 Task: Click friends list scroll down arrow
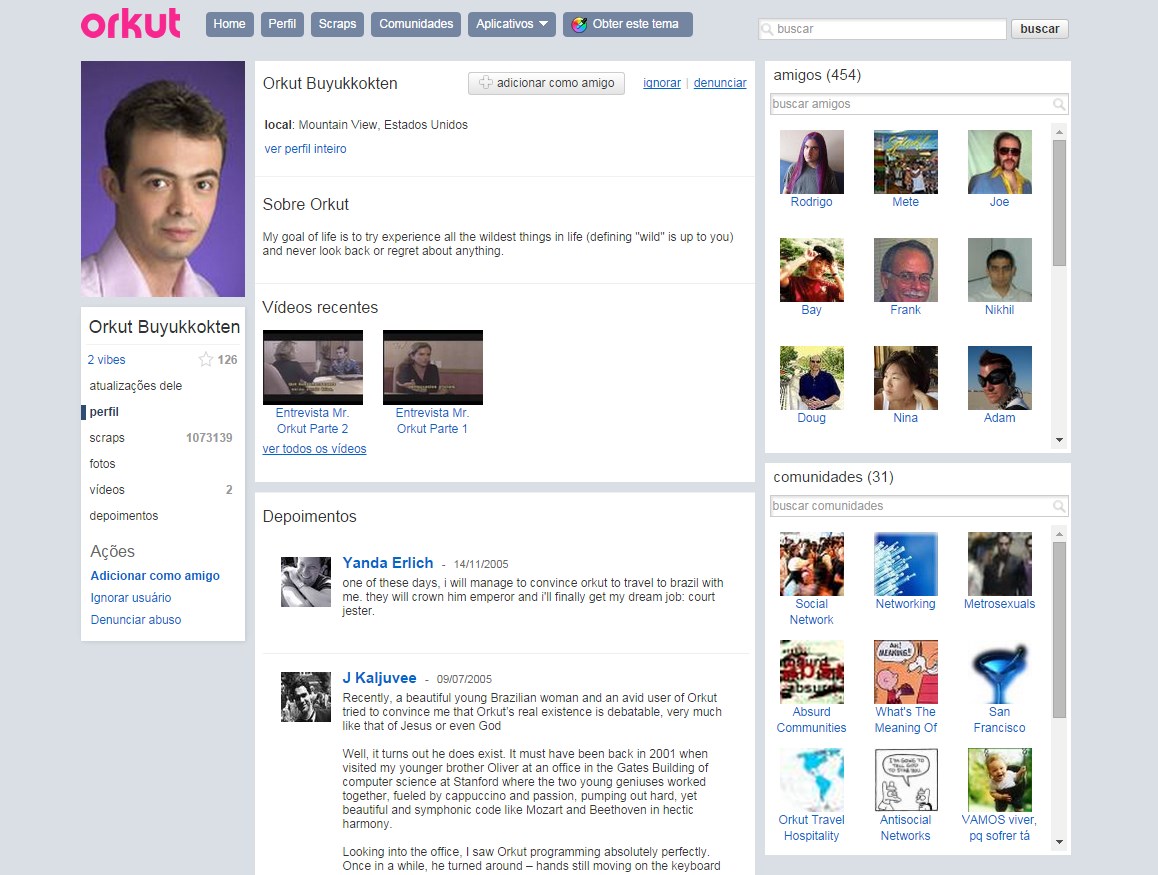point(1059,440)
